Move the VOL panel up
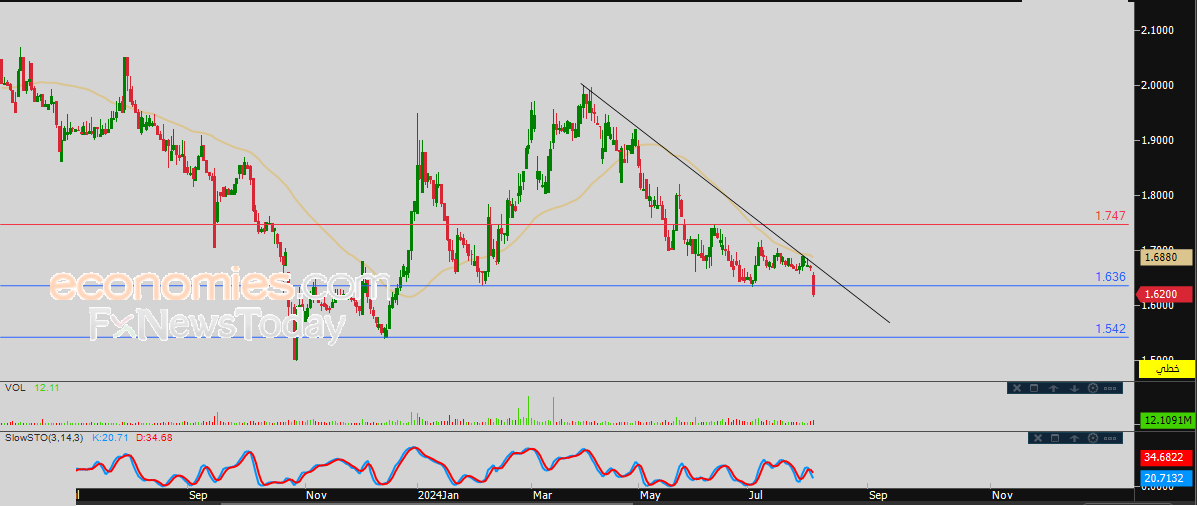Viewport: 1197px width, 506px height. pos(1053,388)
